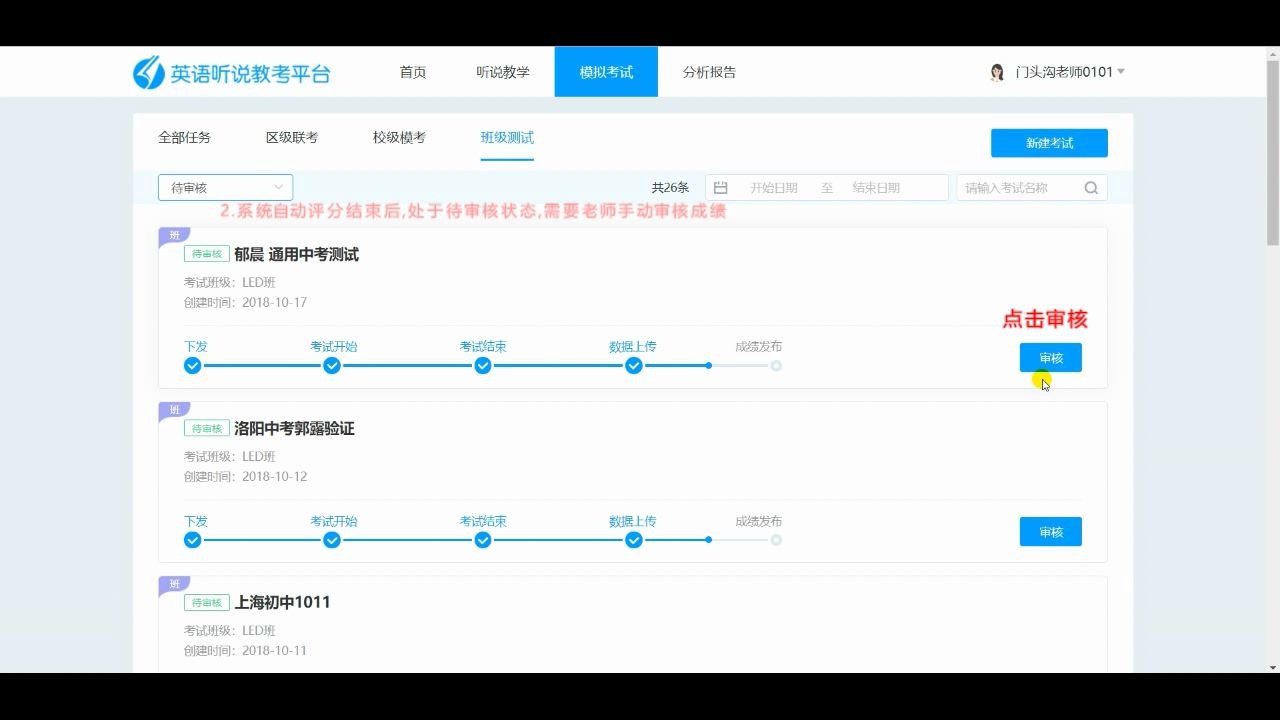Click 待审核 tag beside 洛阳中考郭露验证
Image resolution: width=1280 pixels, height=720 pixels.
[207, 428]
